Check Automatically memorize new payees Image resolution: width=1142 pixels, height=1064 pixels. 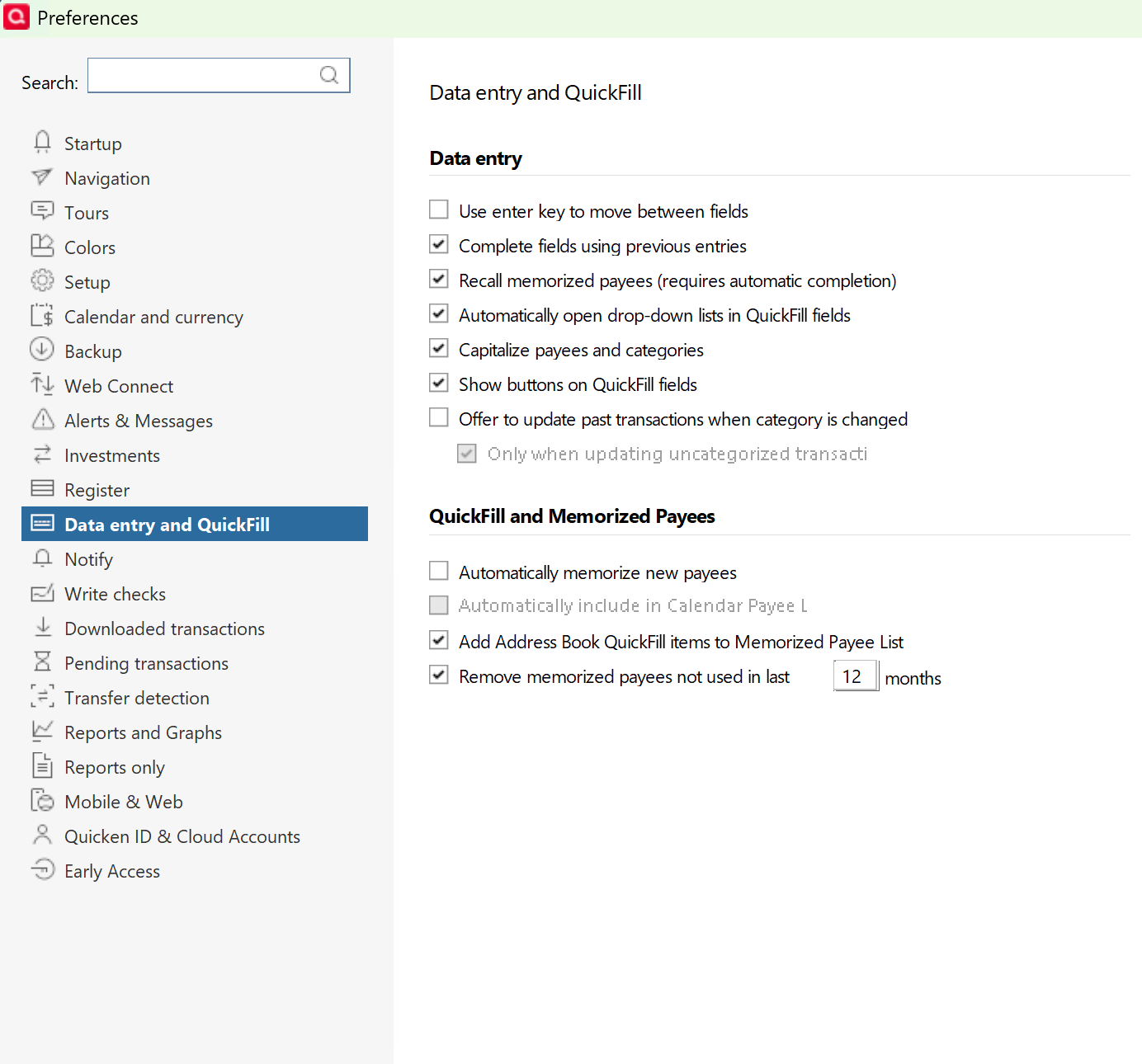(439, 571)
